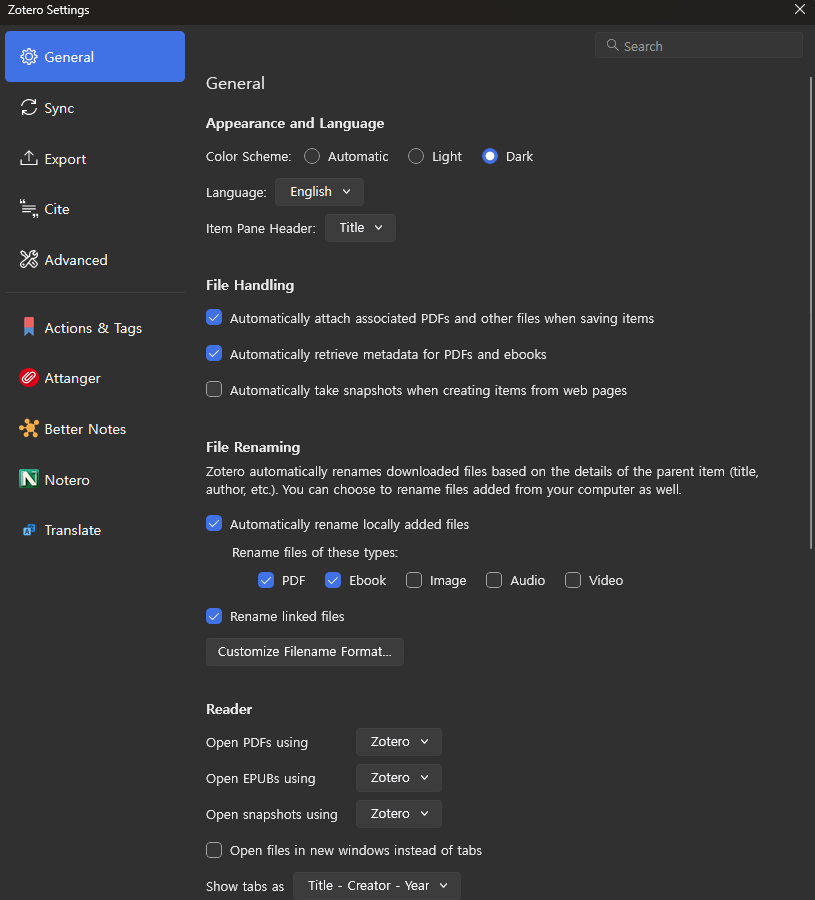Screen dimensions: 815x900
Task: Enable renaming of Image files
Action: [x=413, y=580]
